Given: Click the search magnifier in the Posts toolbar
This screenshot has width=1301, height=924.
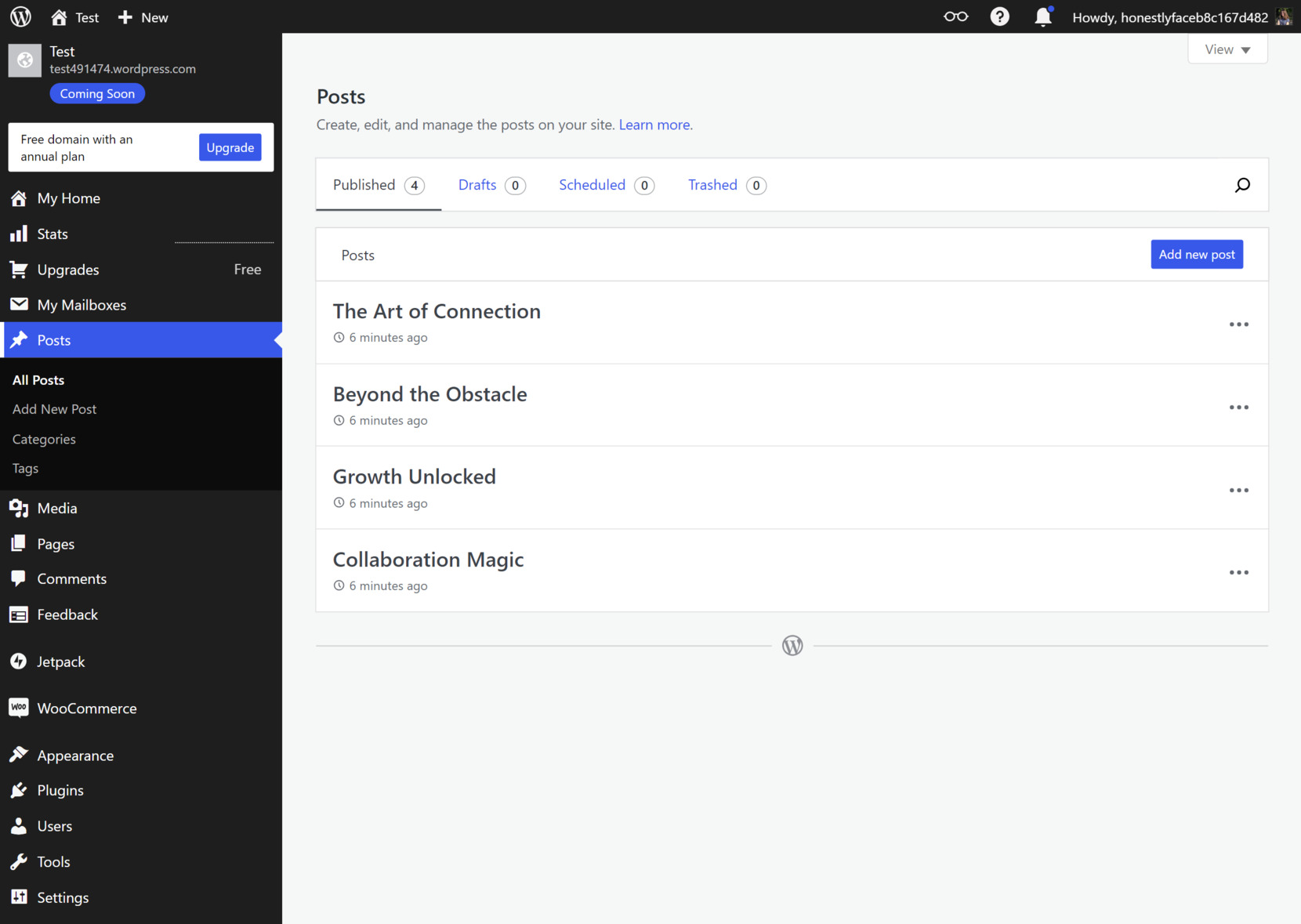Looking at the screenshot, I should [x=1242, y=185].
